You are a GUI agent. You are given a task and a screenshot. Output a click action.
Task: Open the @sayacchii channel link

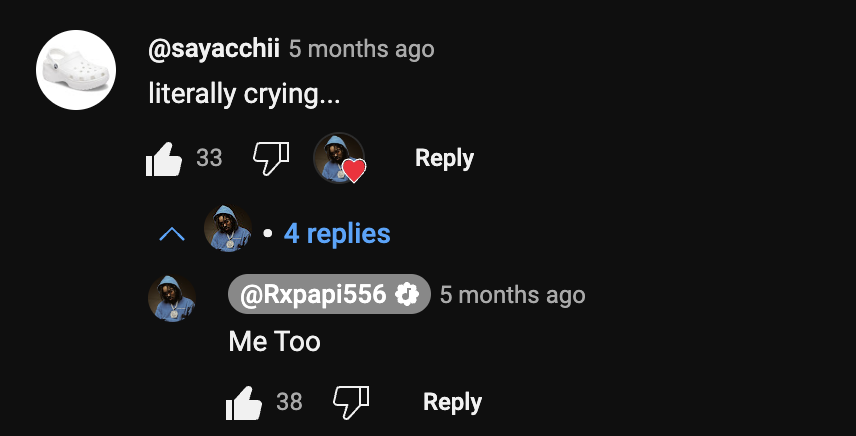[x=213, y=49]
